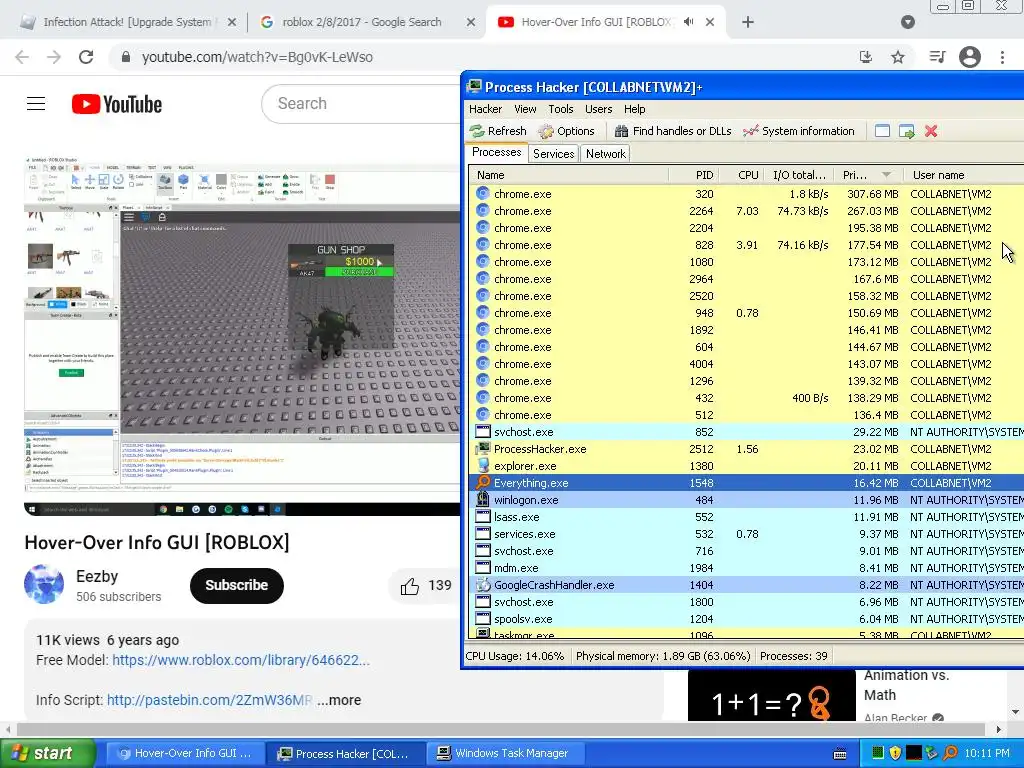Sort by the I/O total column header
The image size is (1024, 768).
coord(799,175)
